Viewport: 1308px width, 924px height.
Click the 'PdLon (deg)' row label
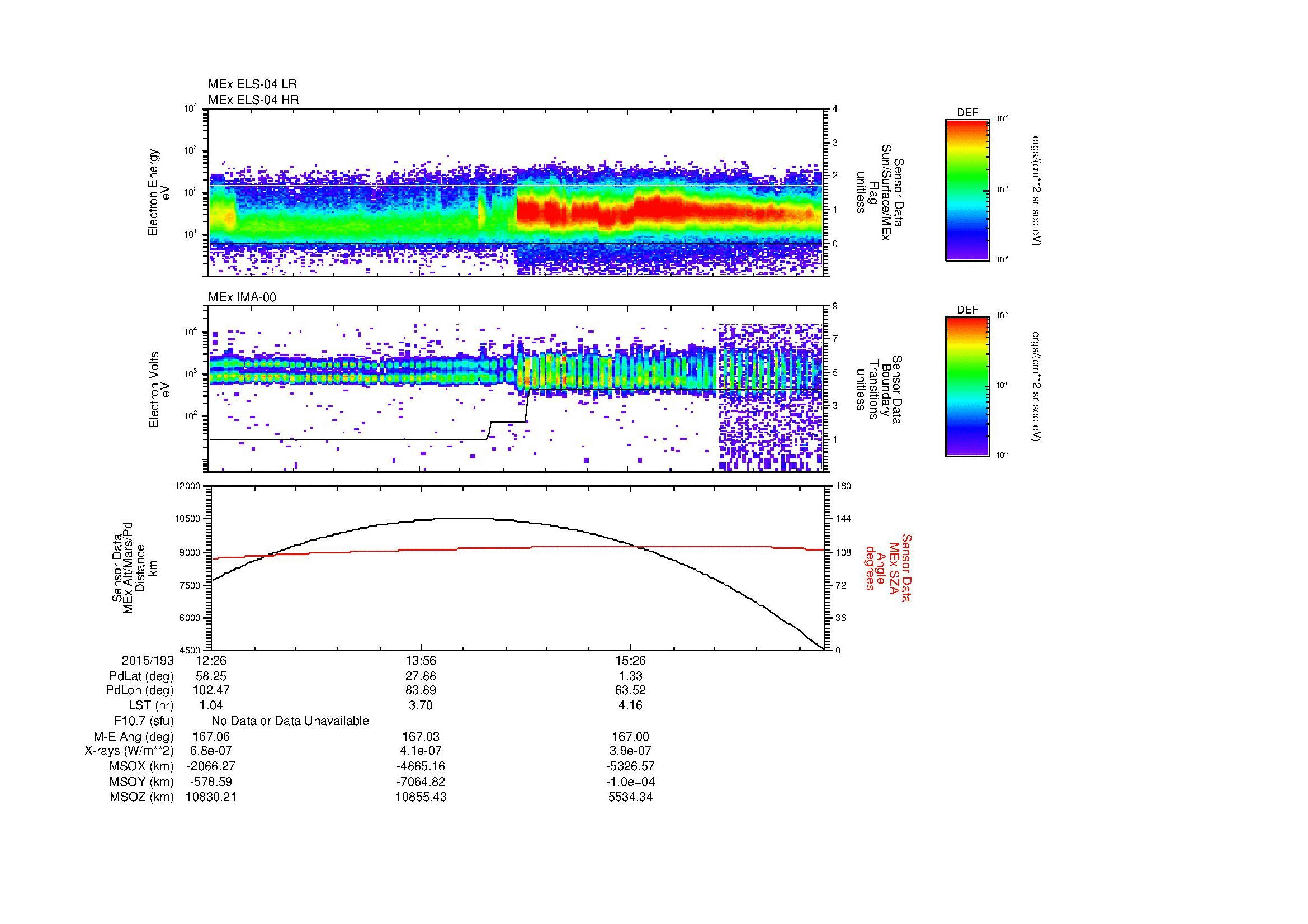[140, 690]
